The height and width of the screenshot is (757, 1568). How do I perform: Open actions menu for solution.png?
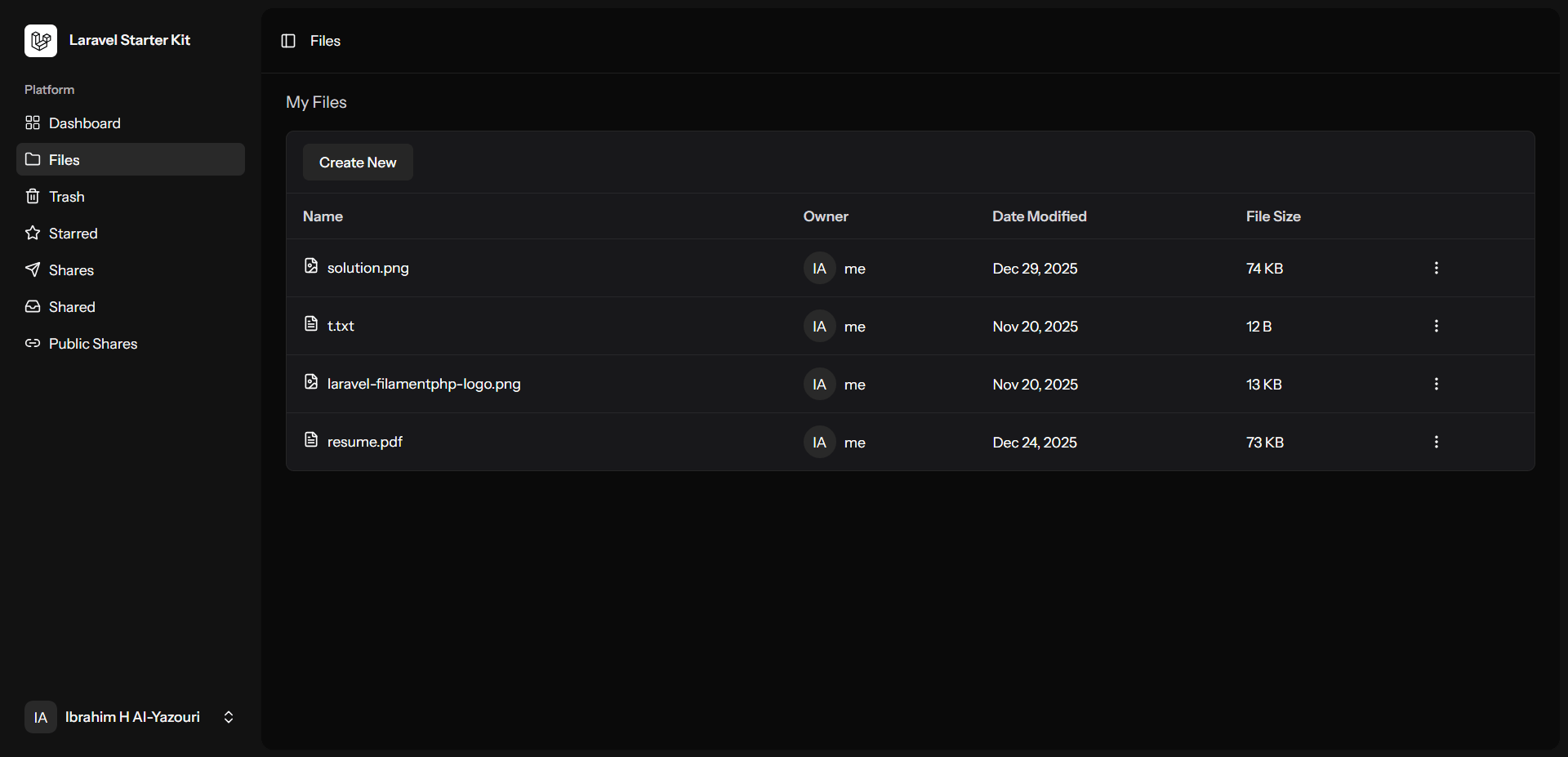point(1437,268)
